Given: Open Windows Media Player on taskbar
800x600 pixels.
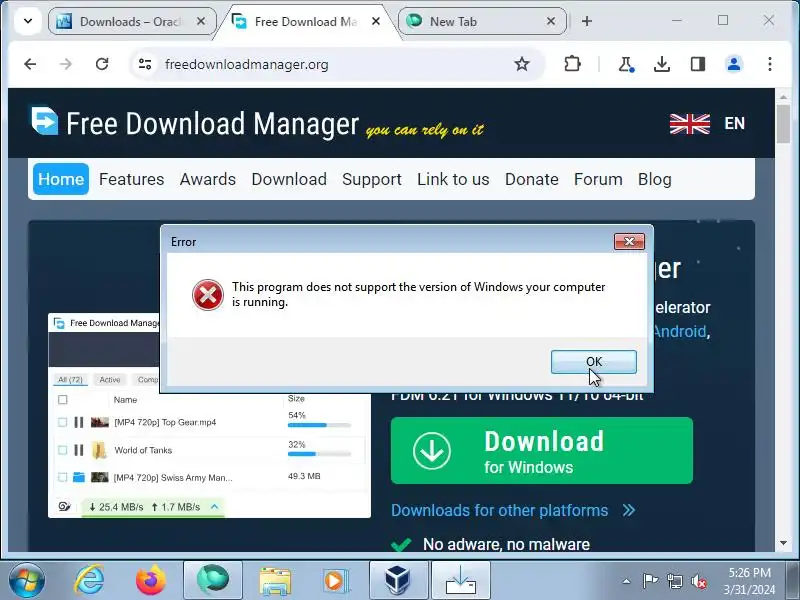Looking at the screenshot, I should tap(335, 581).
